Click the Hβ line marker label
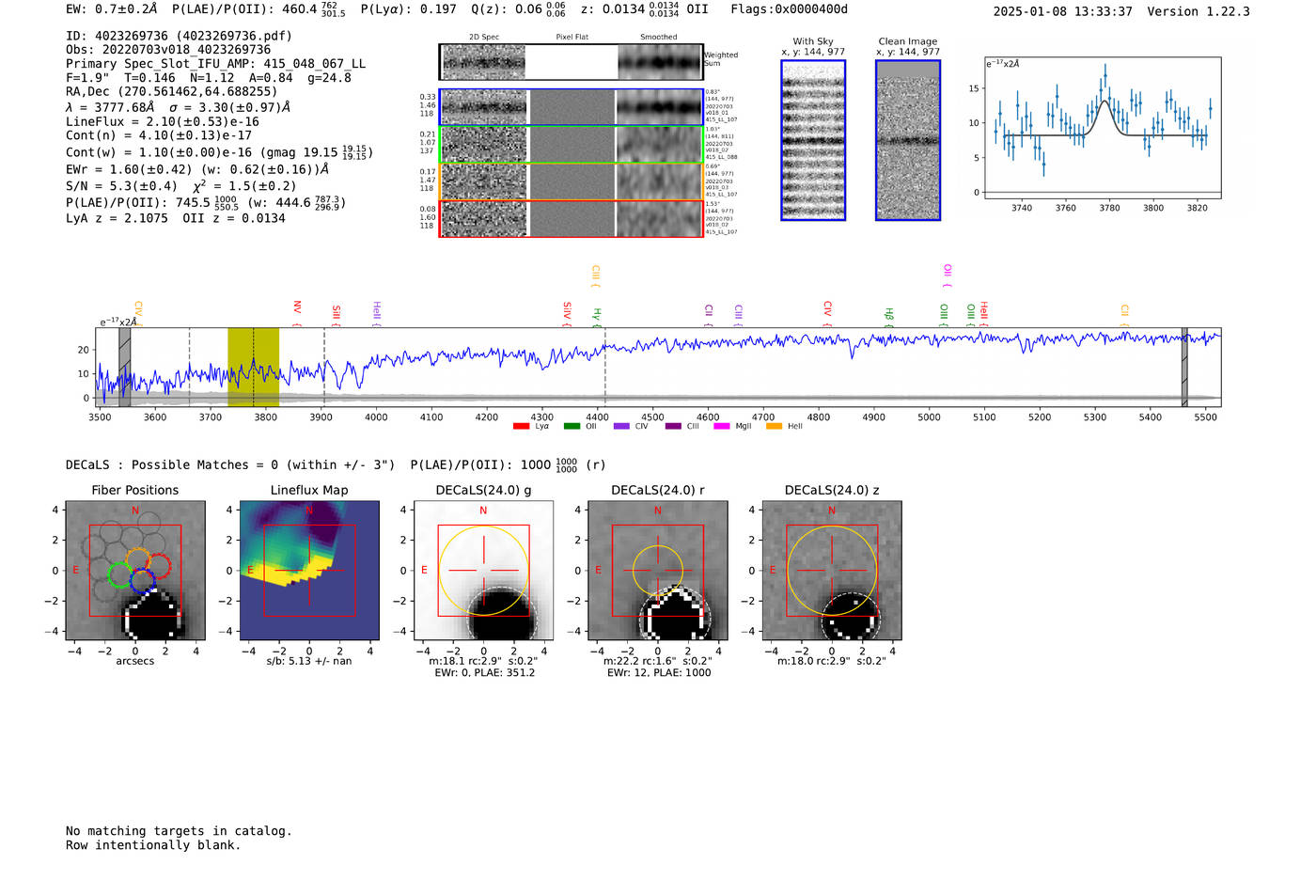This screenshot has height=896, width=1316. 888,315
